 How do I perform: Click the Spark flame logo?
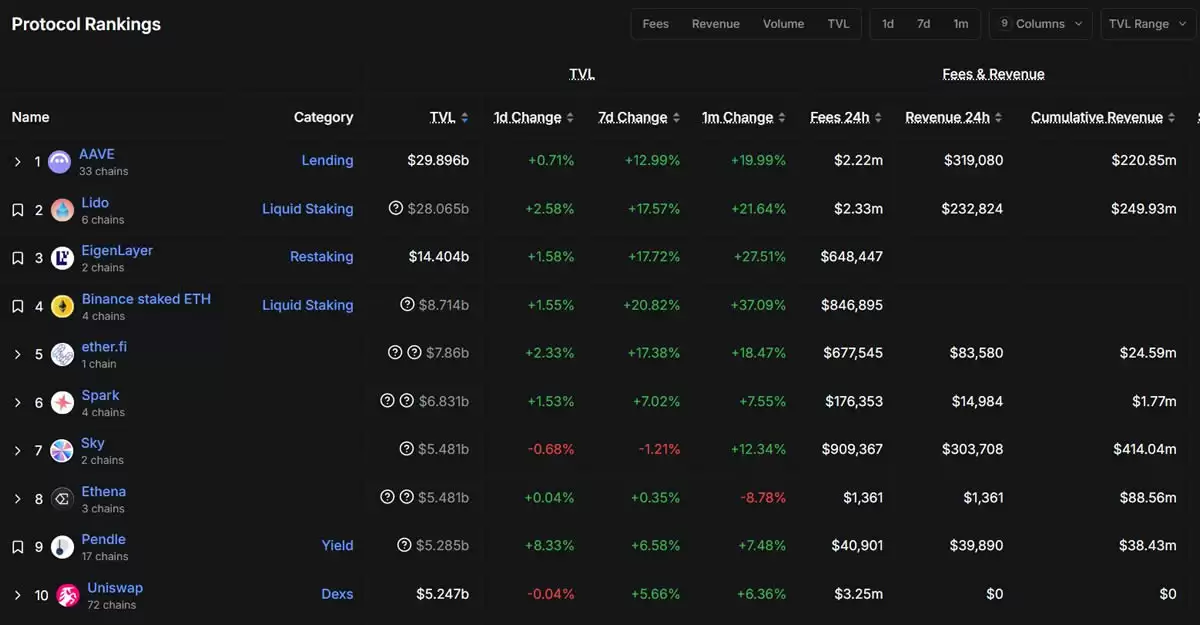[62, 401]
